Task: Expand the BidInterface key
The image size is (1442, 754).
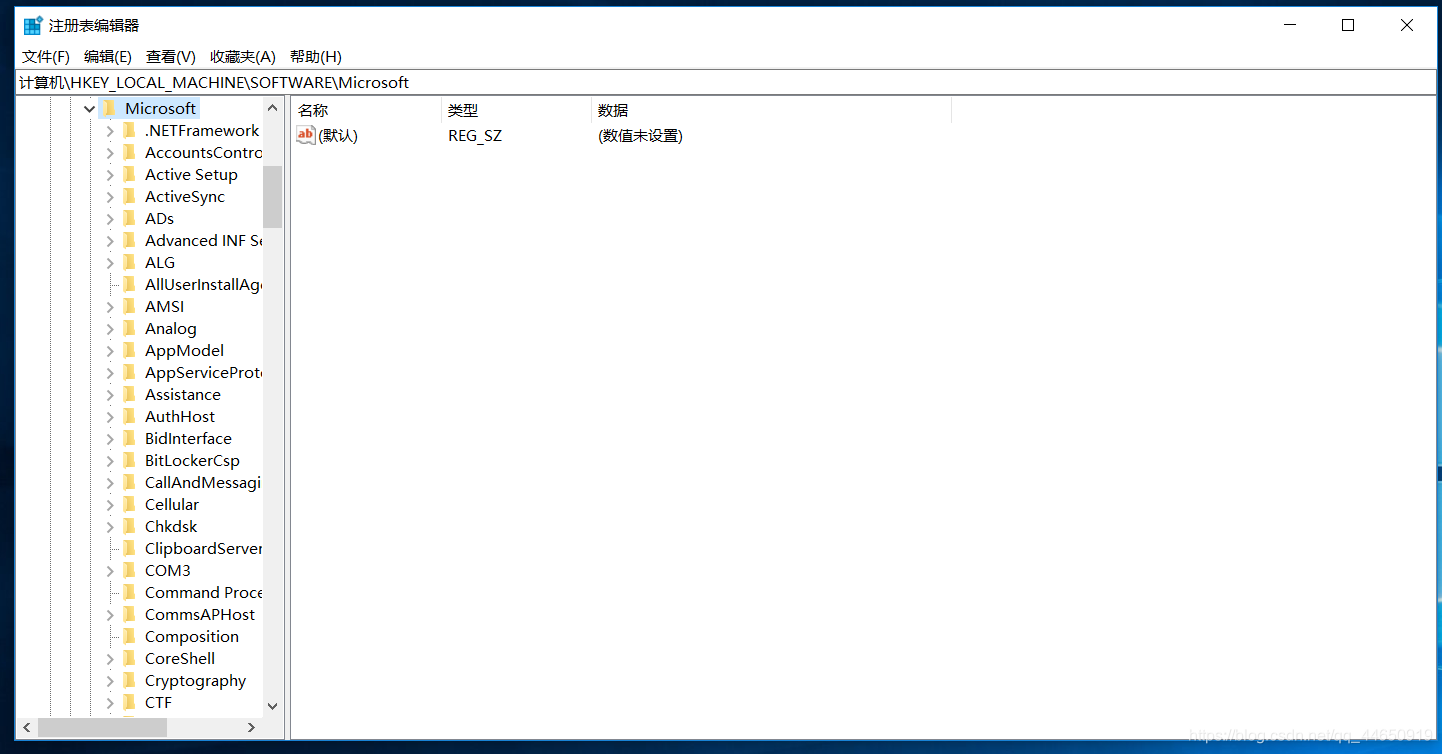Action: point(110,438)
